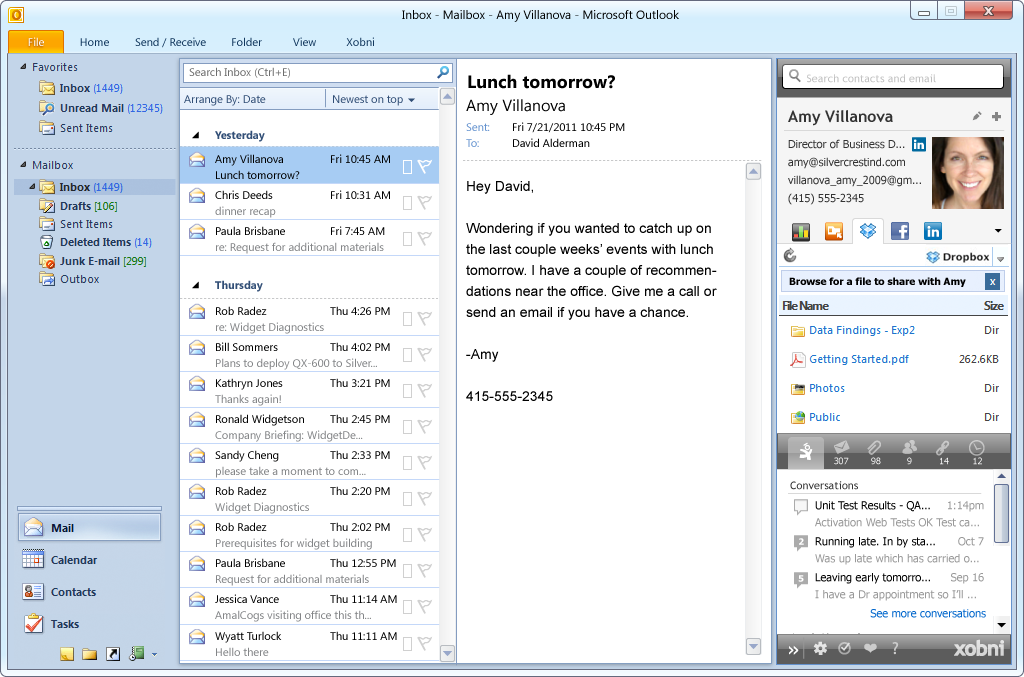Open the Getting Started.pdf file
The image size is (1024, 677).
(859, 359)
